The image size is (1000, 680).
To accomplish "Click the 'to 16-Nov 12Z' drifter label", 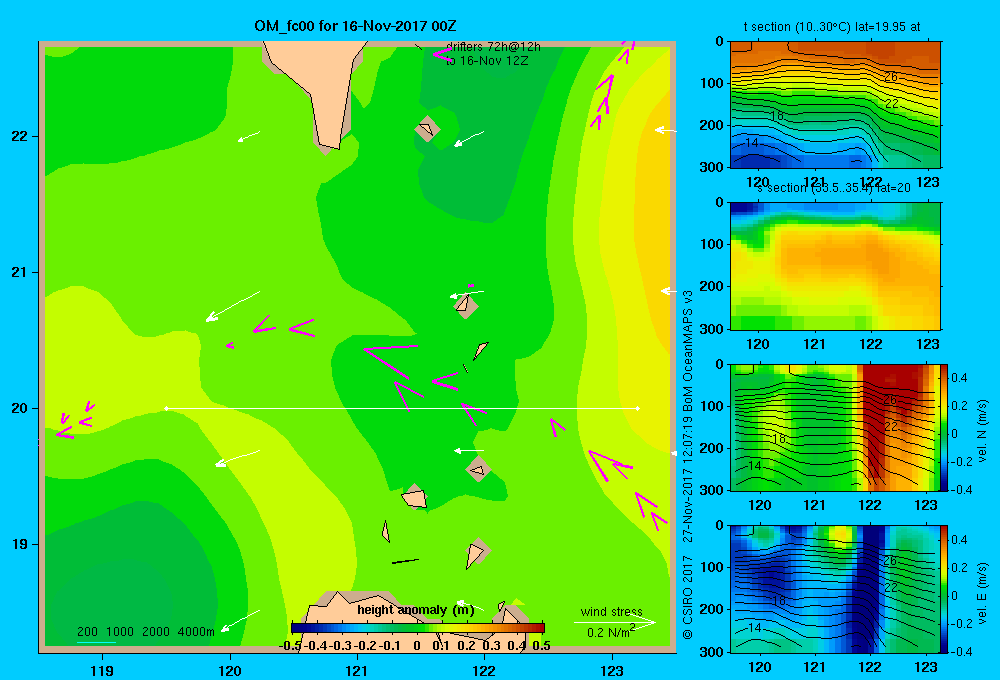I will pyautogui.click(x=487, y=61).
